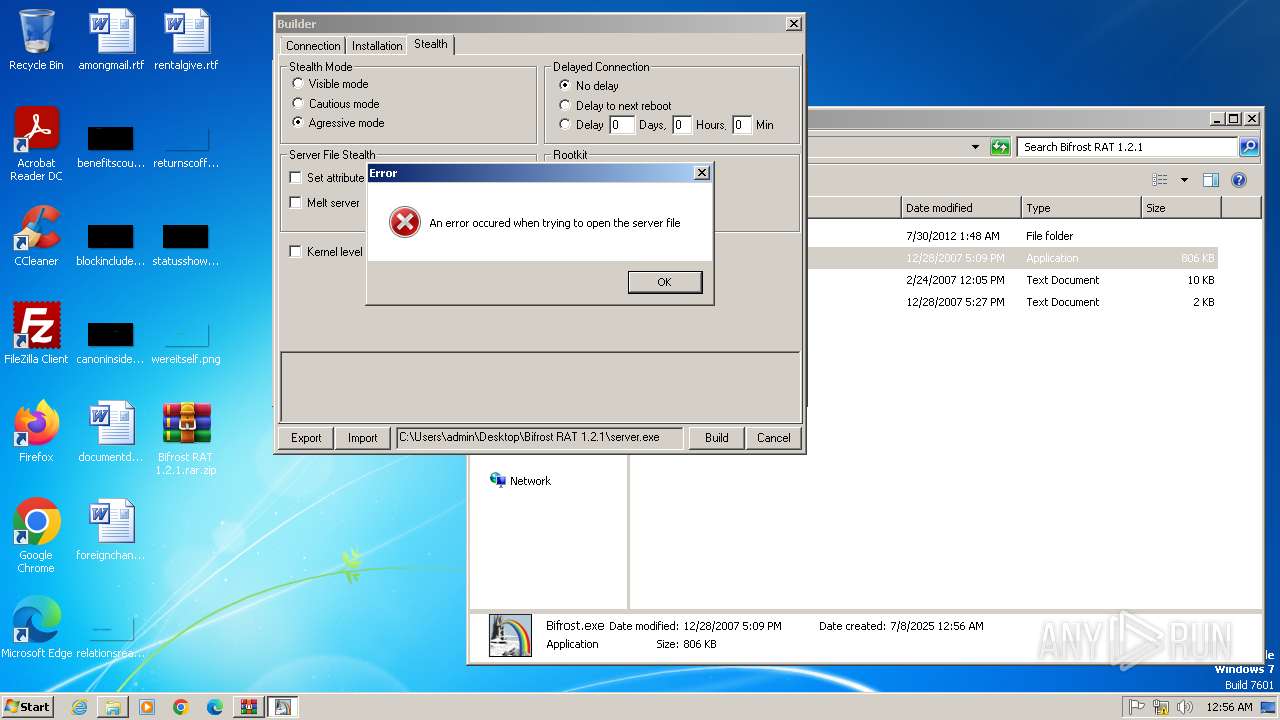1280x720 pixels.
Task: Click the Build button
Action: point(717,438)
